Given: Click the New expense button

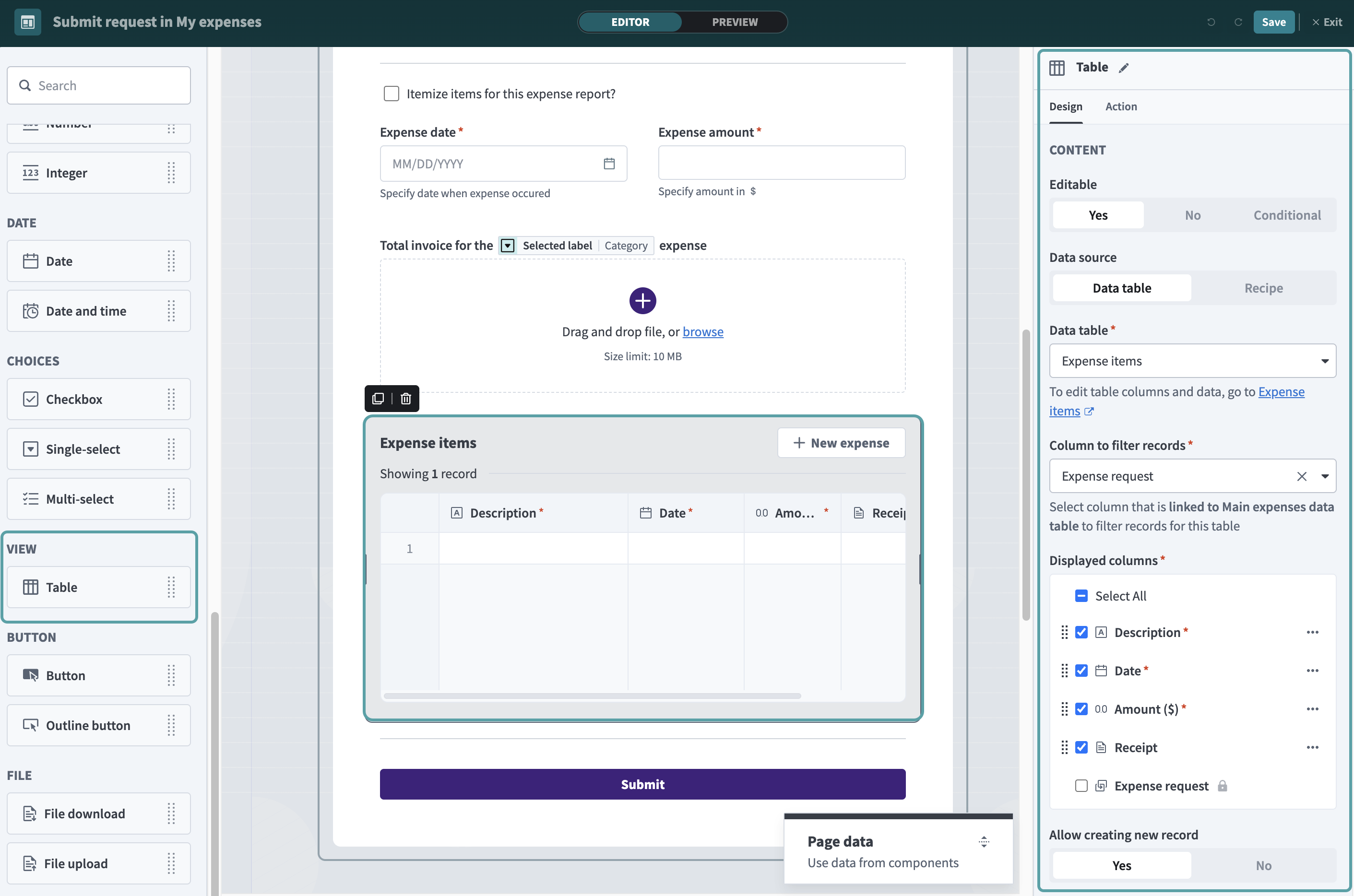Looking at the screenshot, I should click(841, 443).
